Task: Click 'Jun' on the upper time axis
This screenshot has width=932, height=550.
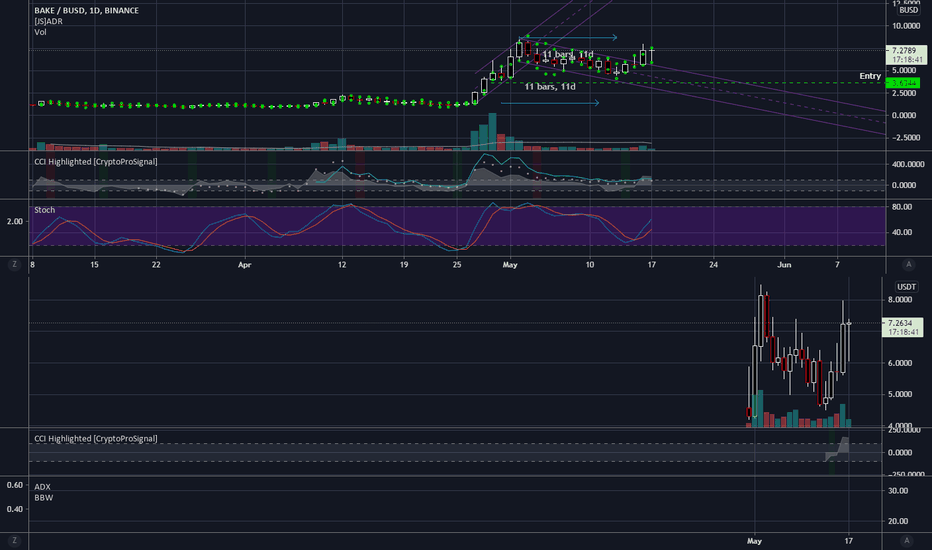Action: pyautogui.click(x=785, y=265)
